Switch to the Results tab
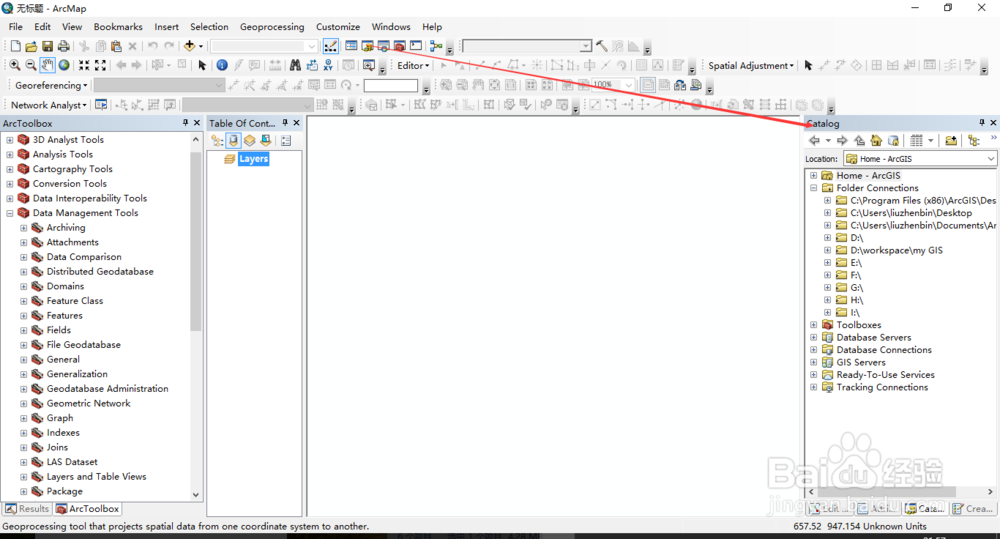The image size is (1000, 539). (x=27, y=508)
